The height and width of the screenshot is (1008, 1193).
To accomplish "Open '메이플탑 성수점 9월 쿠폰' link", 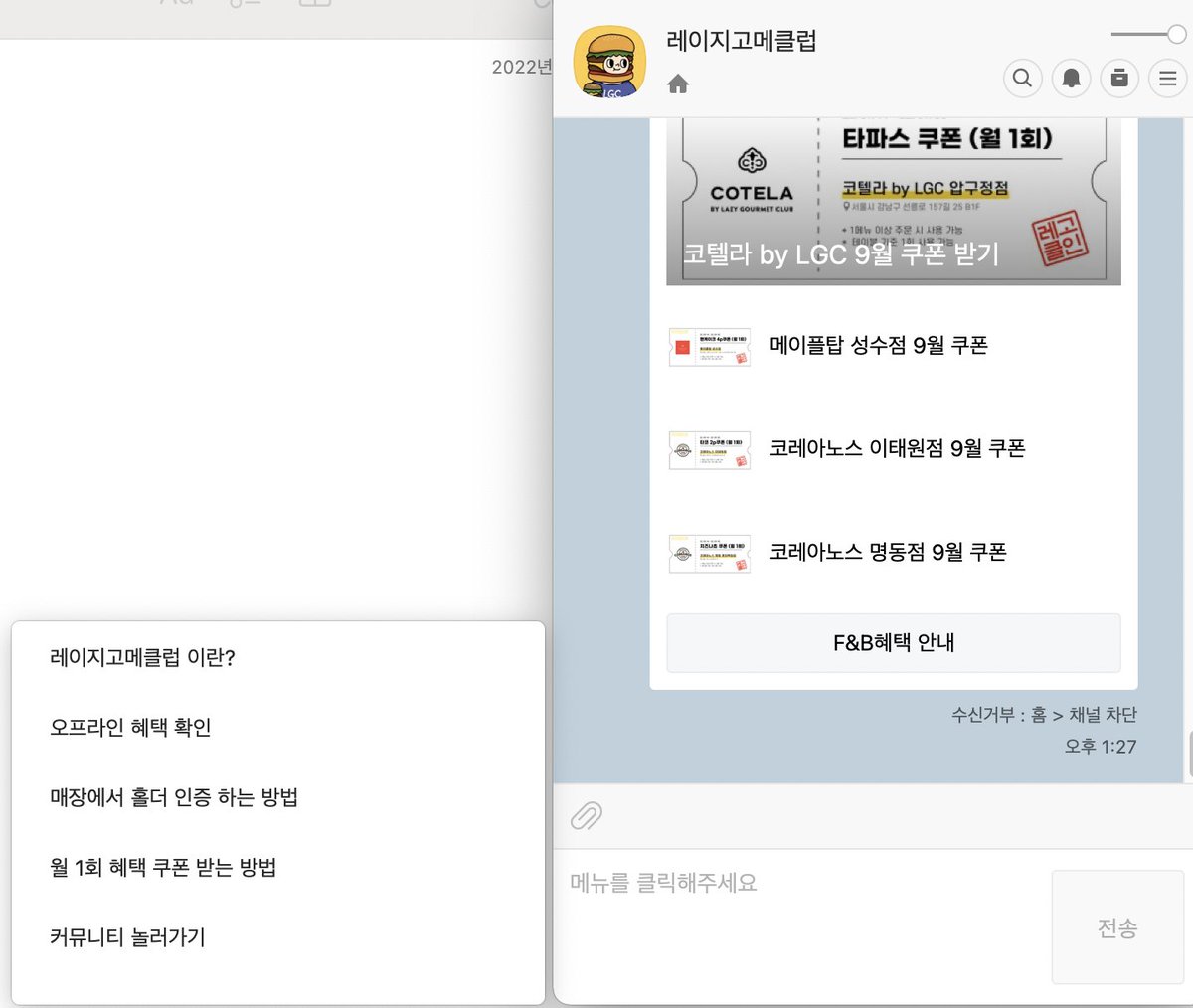I will click(x=879, y=345).
